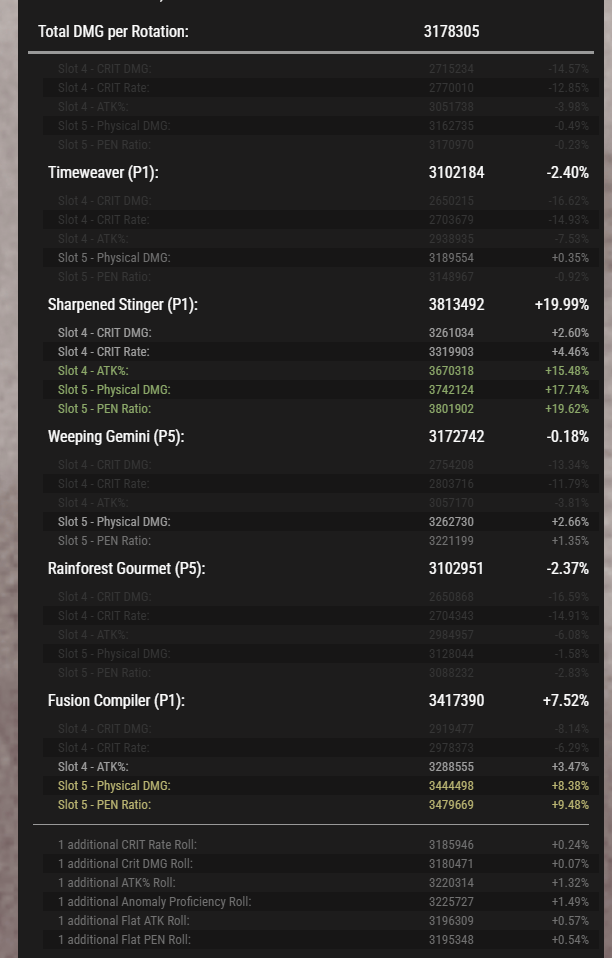Click the Sharpened Stinger (P1) heading

123,304
